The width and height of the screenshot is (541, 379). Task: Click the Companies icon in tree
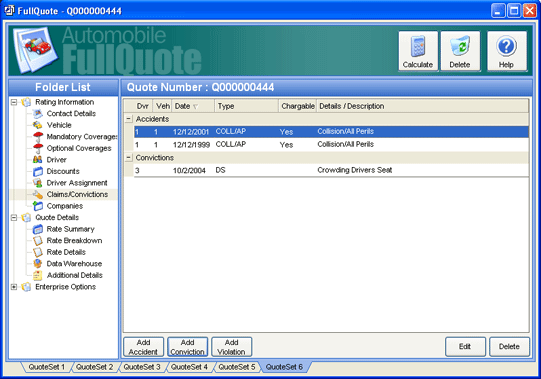click(x=38, y=206)
